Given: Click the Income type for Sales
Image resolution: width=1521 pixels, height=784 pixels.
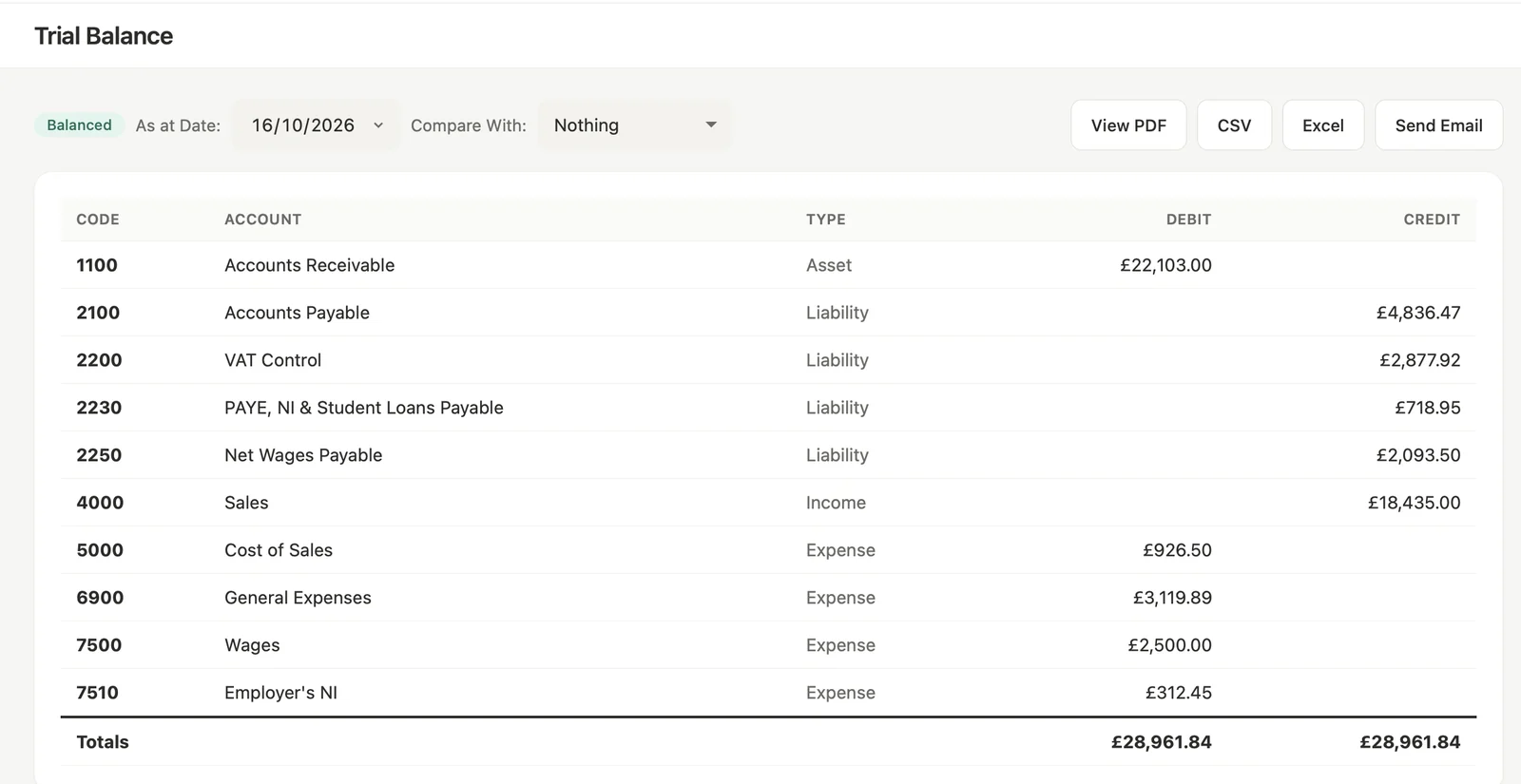Looking at the screenshot, I should 836,503.
